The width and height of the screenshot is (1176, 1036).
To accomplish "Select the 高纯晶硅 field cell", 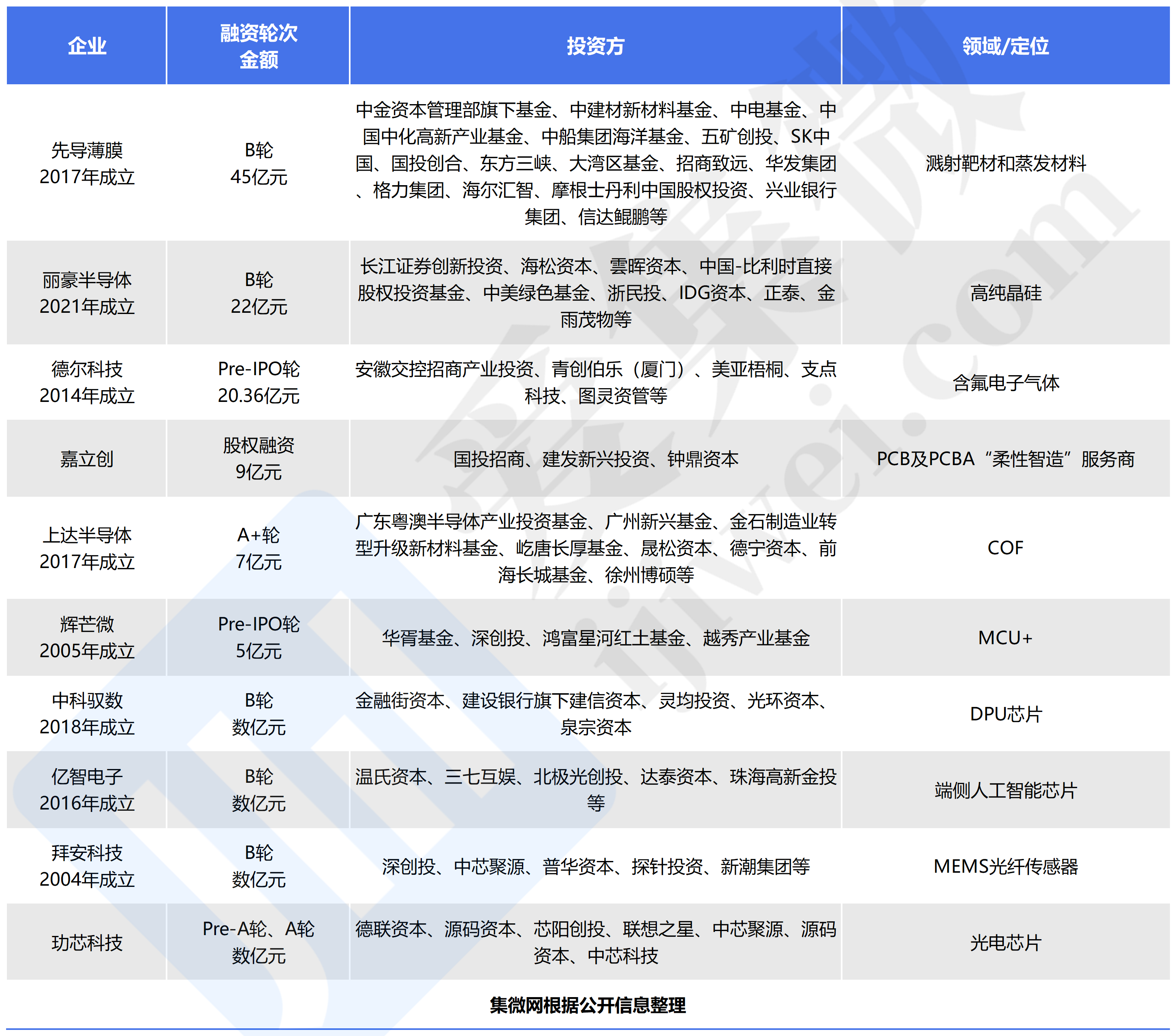I will [x=1006, y=293].
